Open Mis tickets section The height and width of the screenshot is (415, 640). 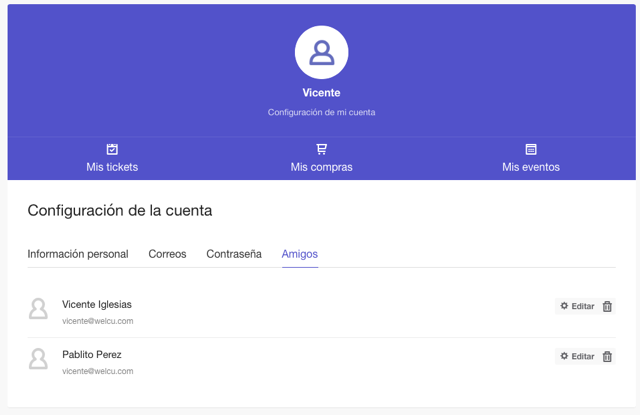(112, 158)
